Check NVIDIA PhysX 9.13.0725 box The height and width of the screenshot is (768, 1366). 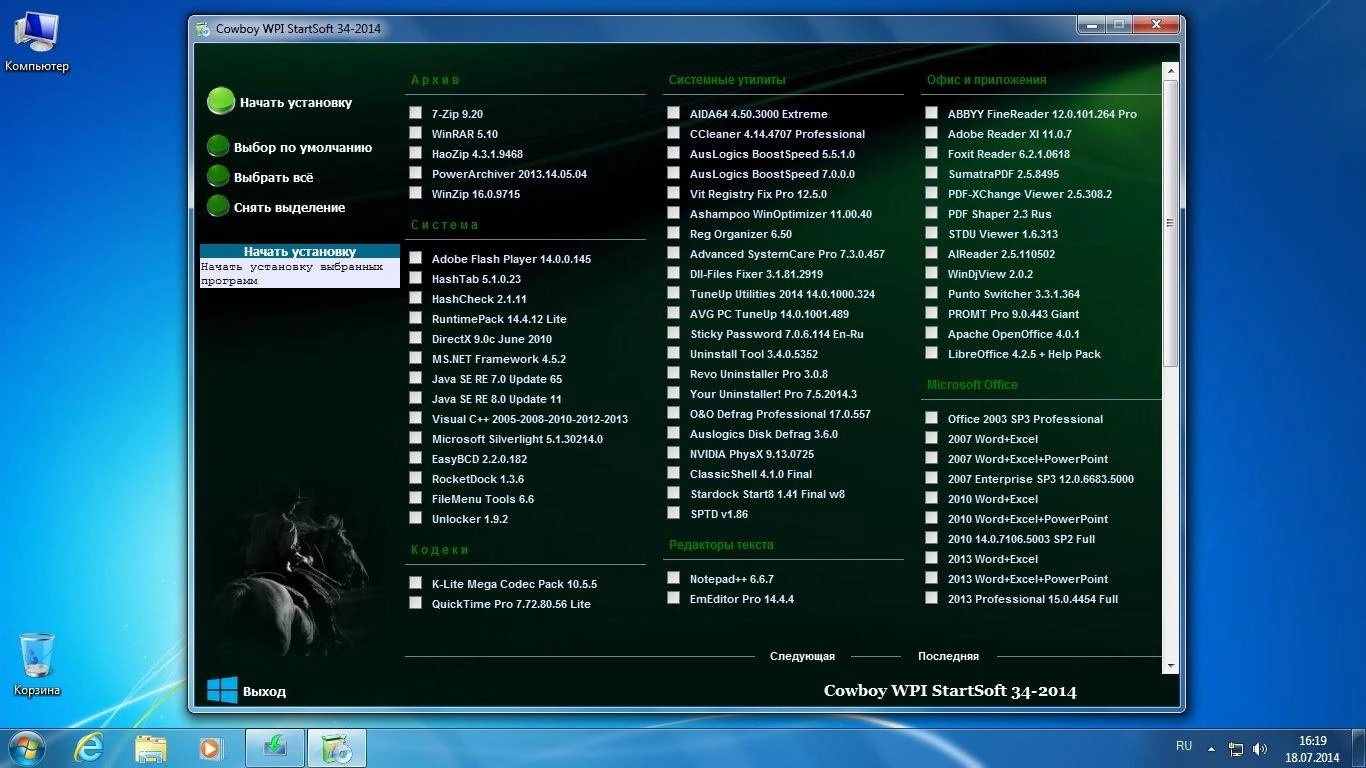point(673,453)
